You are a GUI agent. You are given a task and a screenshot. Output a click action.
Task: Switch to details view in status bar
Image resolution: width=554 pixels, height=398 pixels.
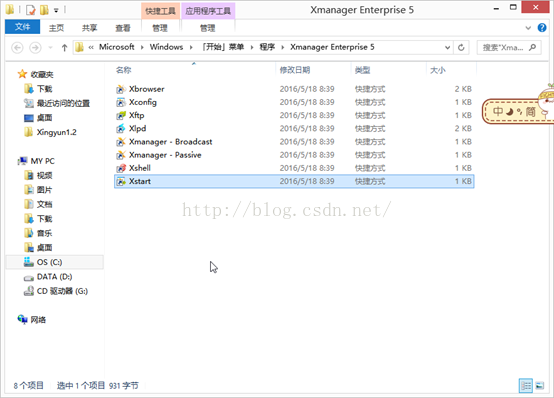click(x=525, y=386)
